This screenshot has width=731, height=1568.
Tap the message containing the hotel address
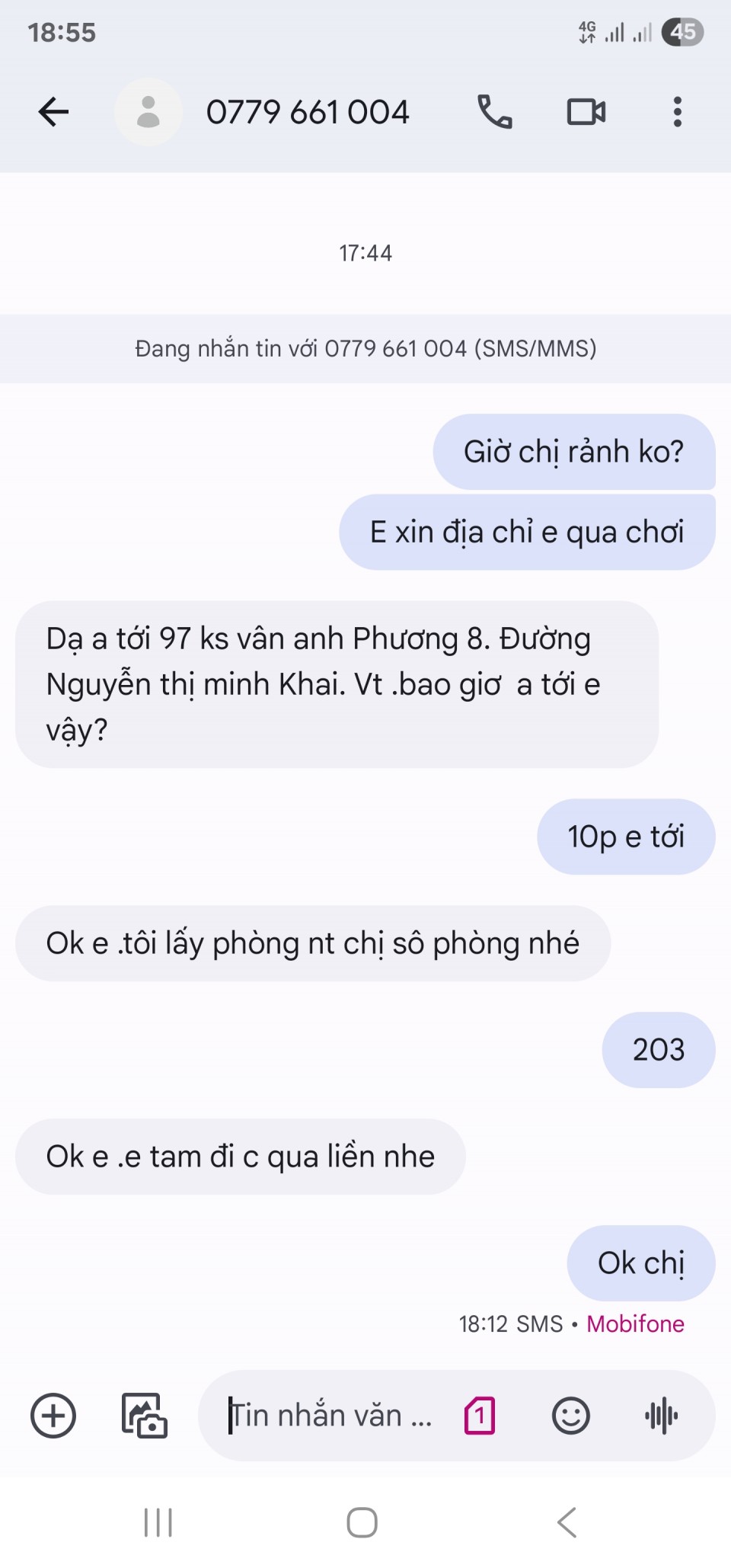click(337, 684)
